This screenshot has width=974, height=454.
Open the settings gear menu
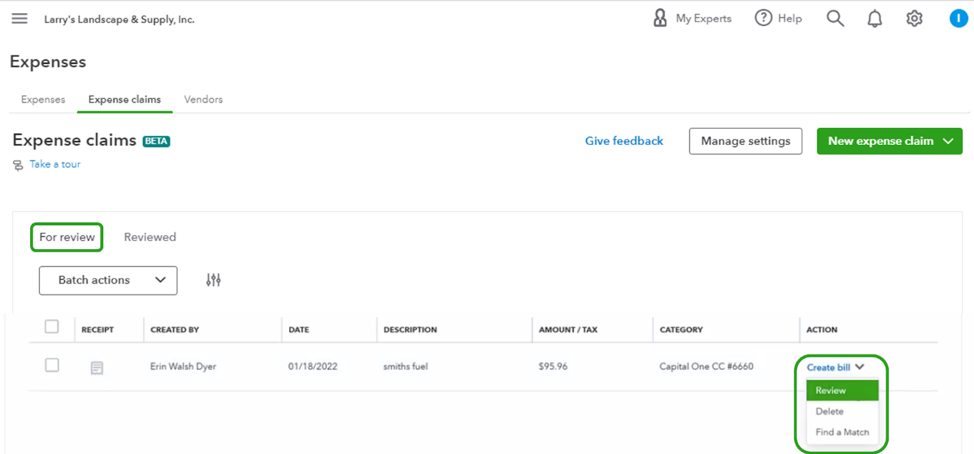[914, 19]
